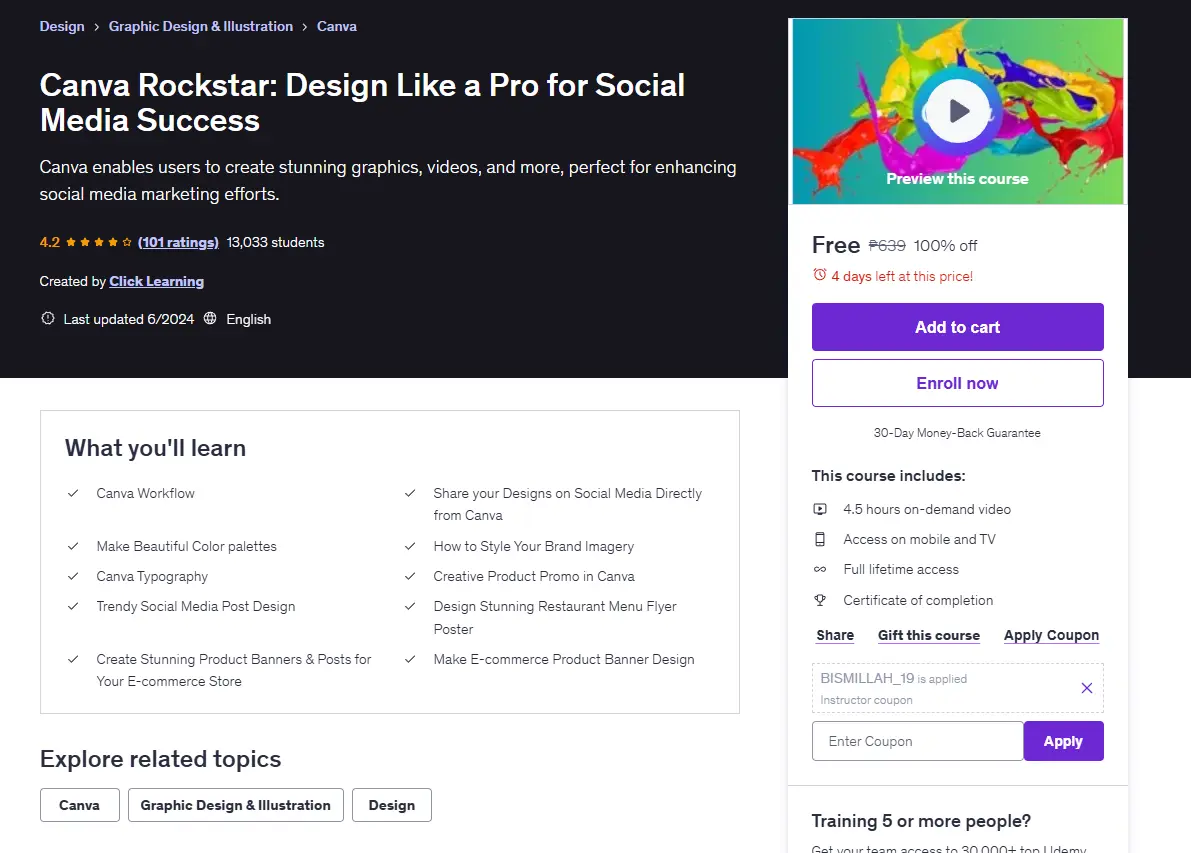
Task: Click checkmark beside Design Stunning Restaurant Menu Flyer
Action: [410, 606]
